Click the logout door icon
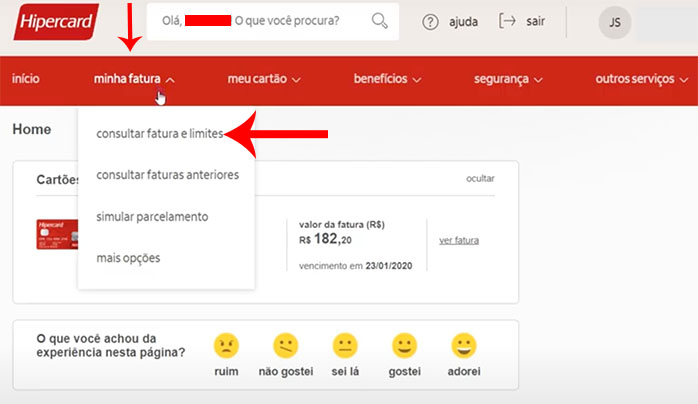 coord(507,21)
